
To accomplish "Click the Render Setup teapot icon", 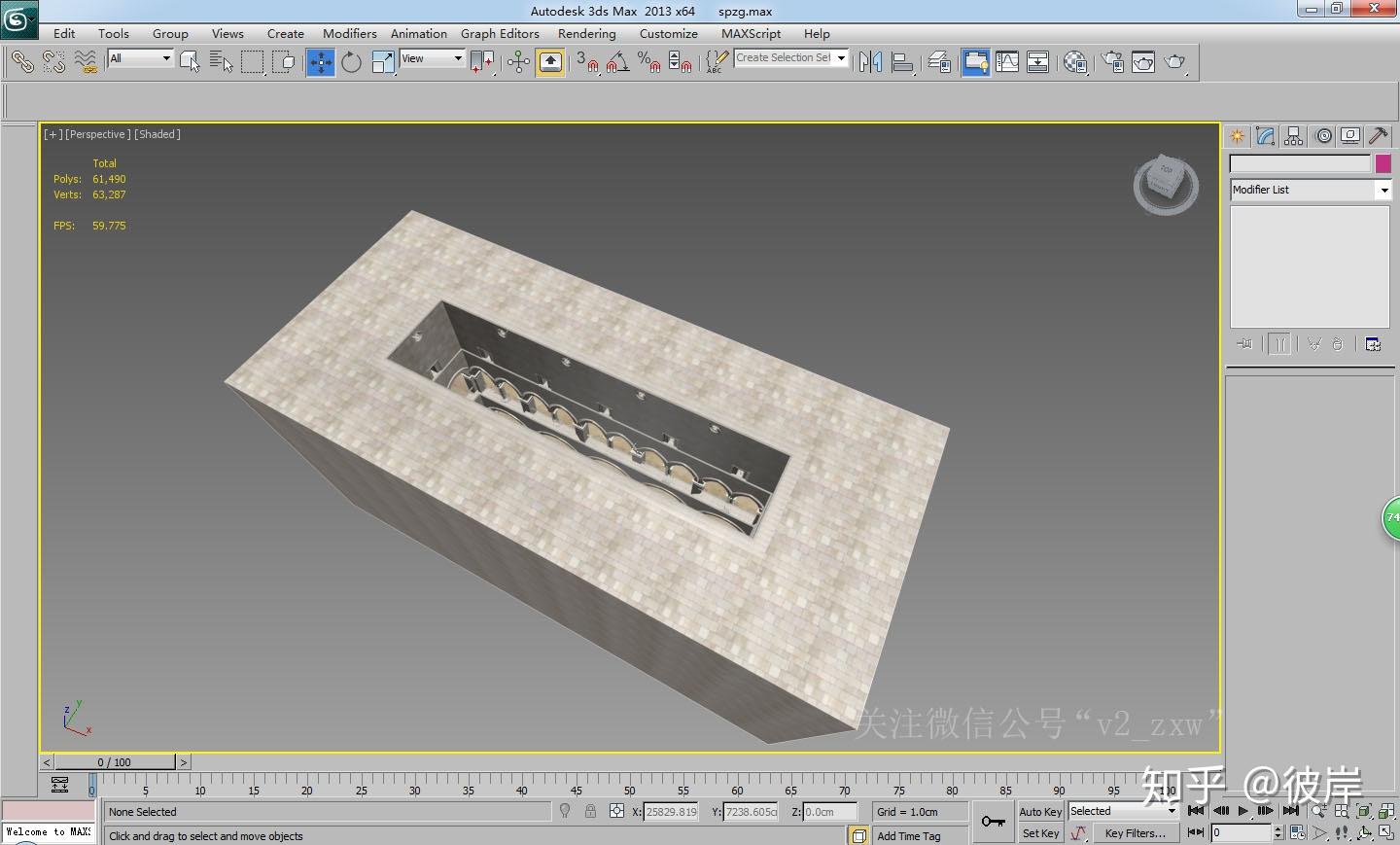I will tap(1113, 62).
